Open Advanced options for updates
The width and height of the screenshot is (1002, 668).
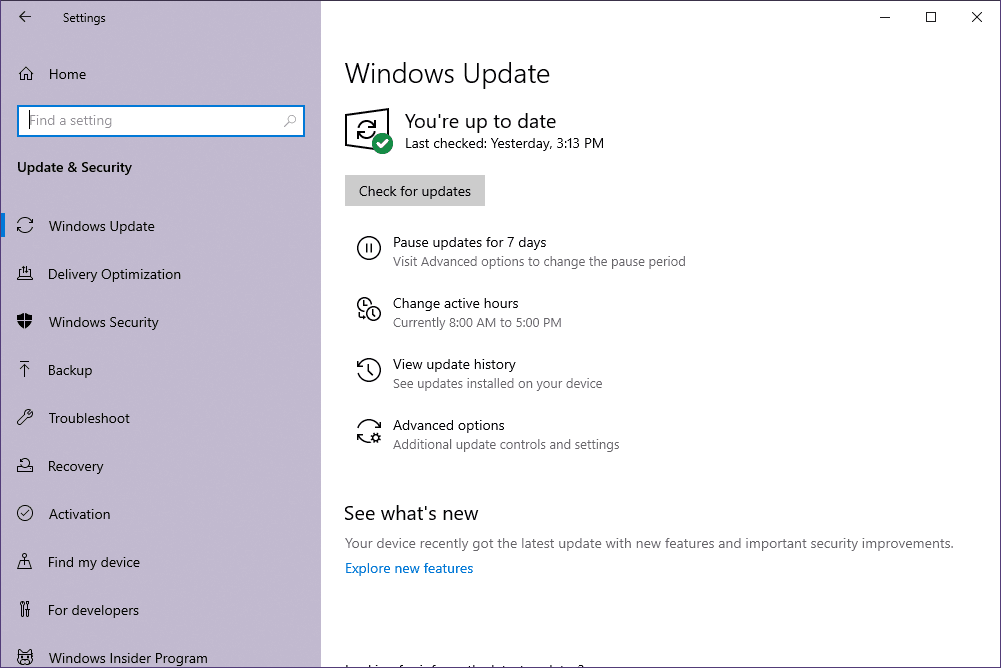pos(449,425)
